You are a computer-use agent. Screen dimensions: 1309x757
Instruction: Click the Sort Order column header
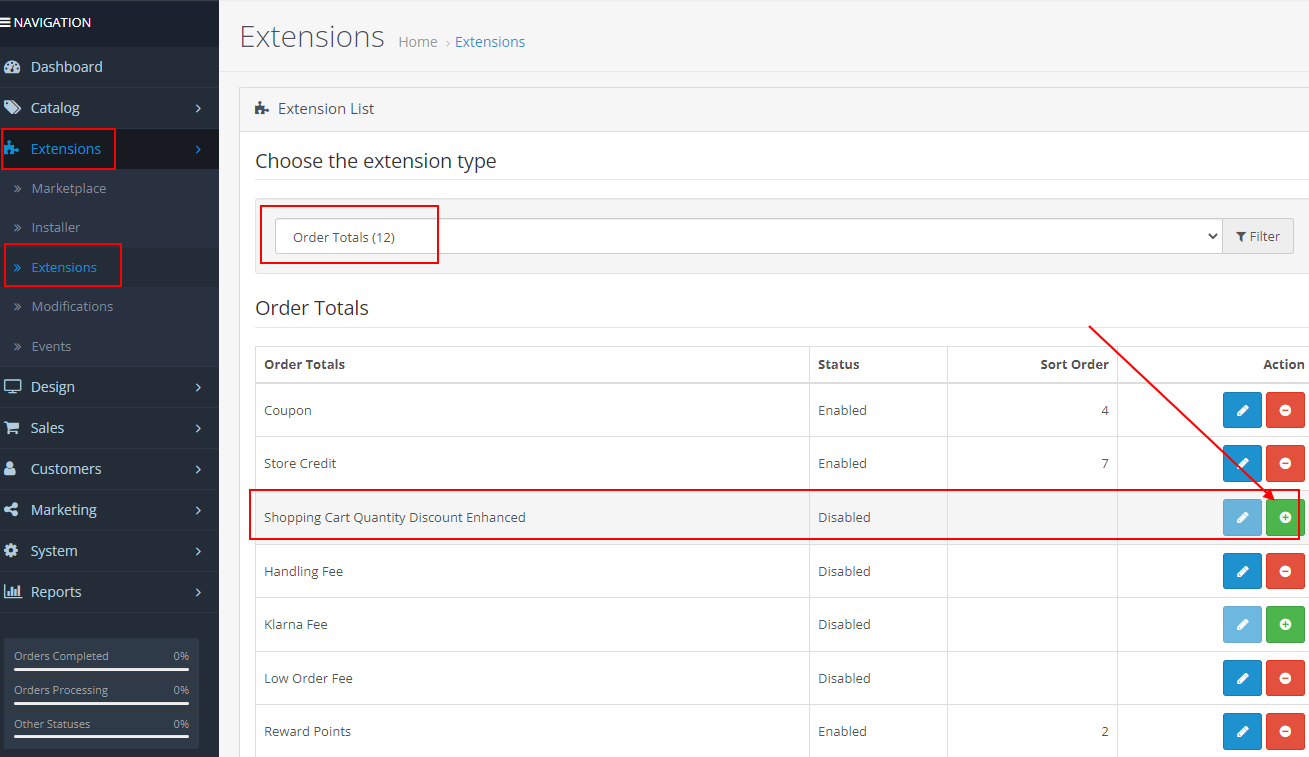tap(1074, 364)
